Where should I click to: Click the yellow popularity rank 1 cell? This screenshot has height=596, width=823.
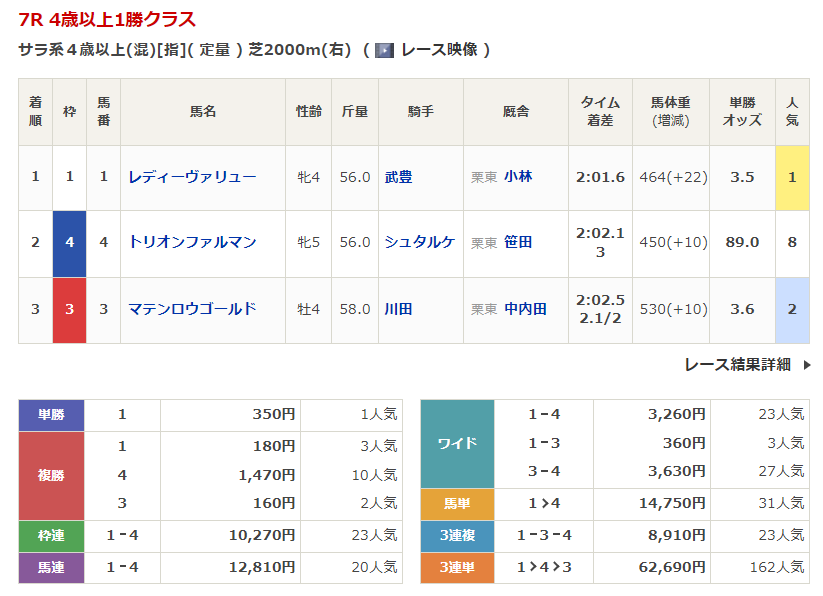(792, 177)
